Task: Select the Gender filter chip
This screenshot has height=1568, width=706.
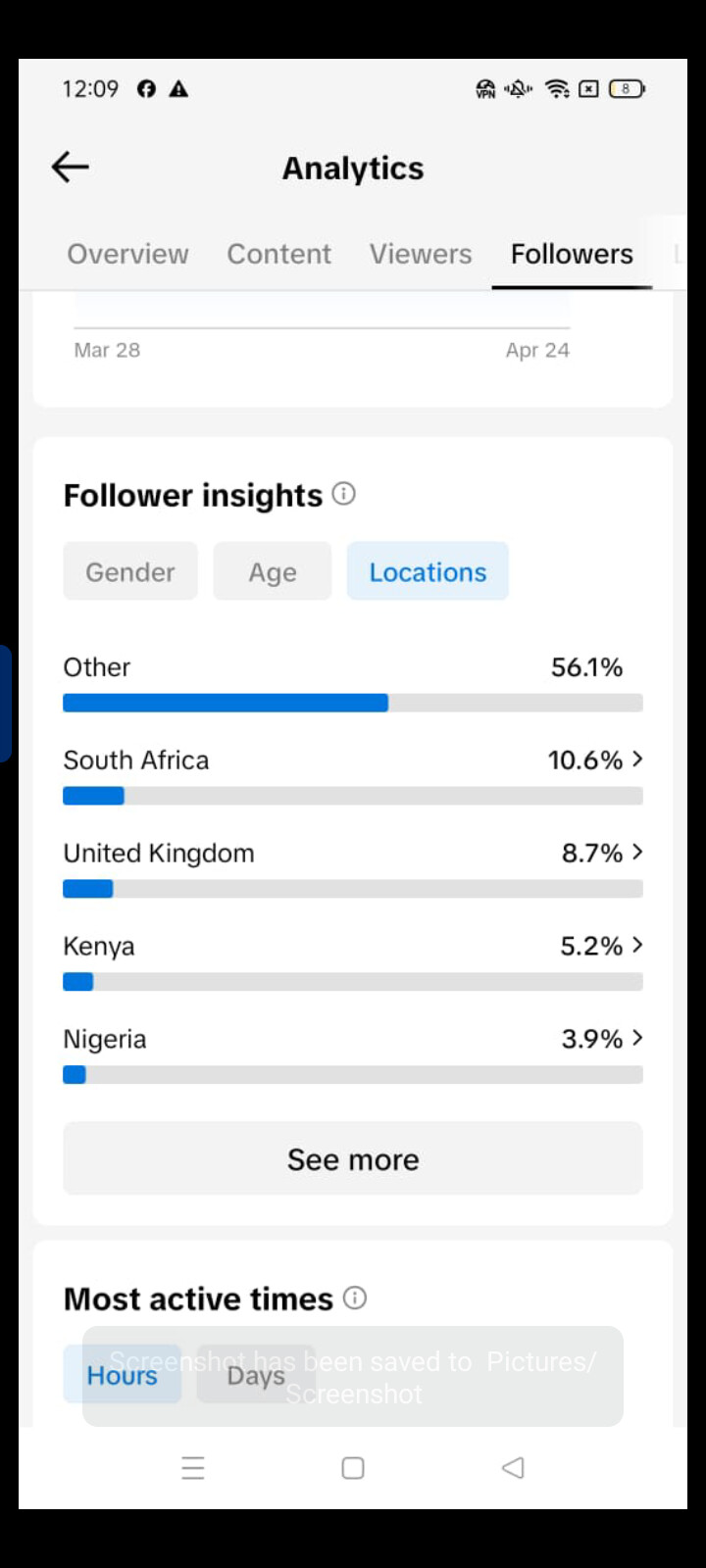Action: [130, 571]
